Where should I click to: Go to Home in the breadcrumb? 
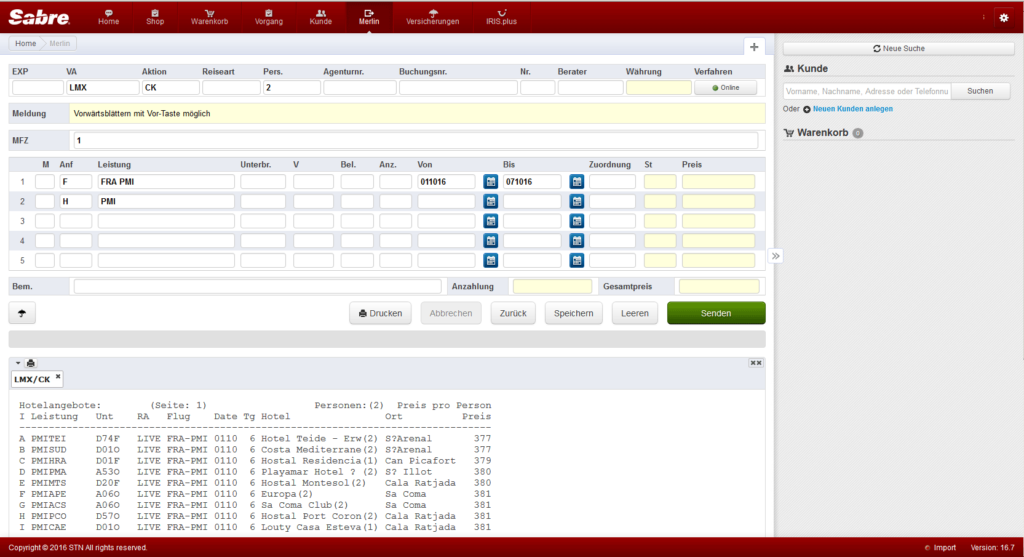[25, 43]
